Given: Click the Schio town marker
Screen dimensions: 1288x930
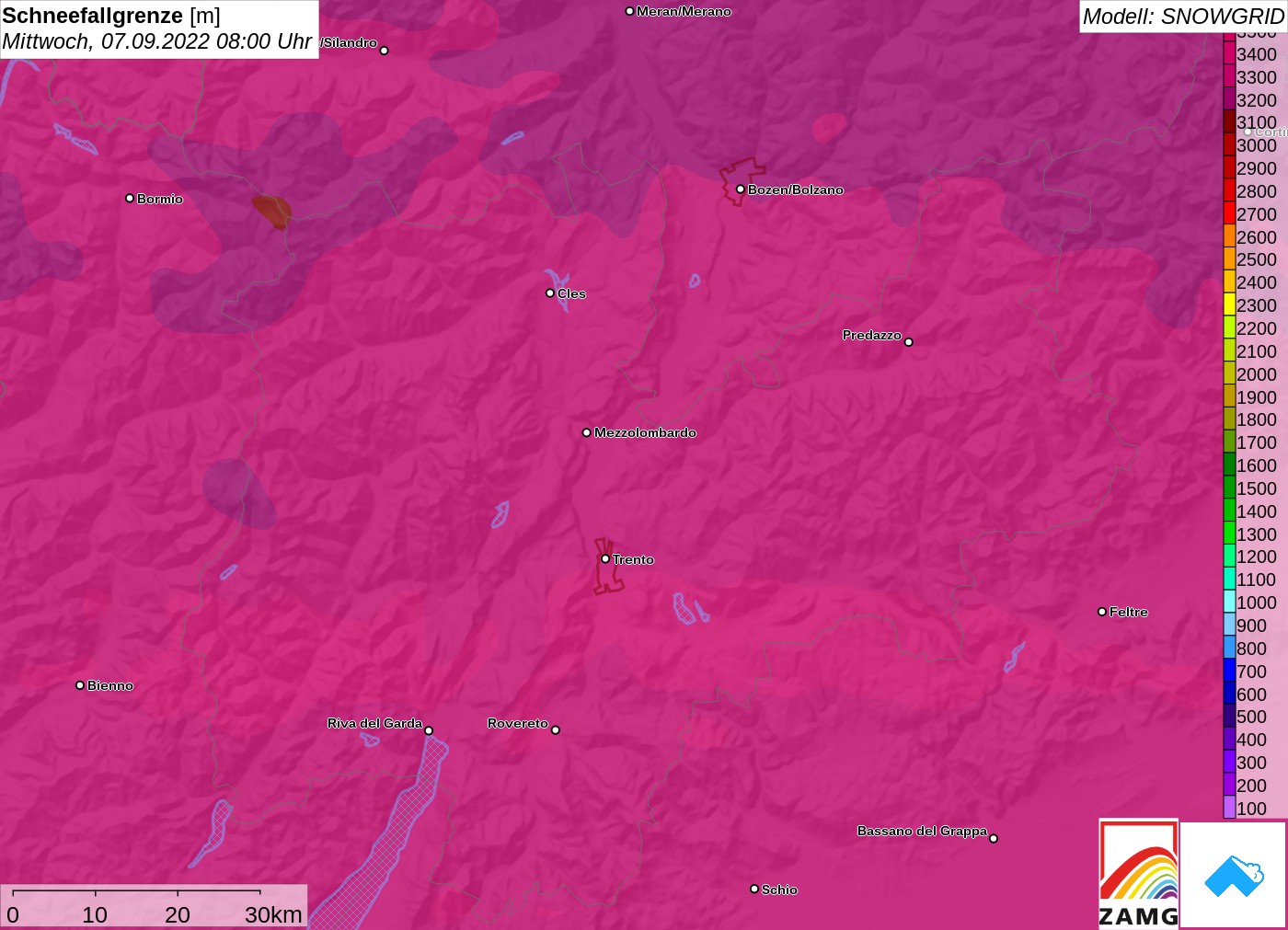Looking at the screenshot, I should coord(754,890).
